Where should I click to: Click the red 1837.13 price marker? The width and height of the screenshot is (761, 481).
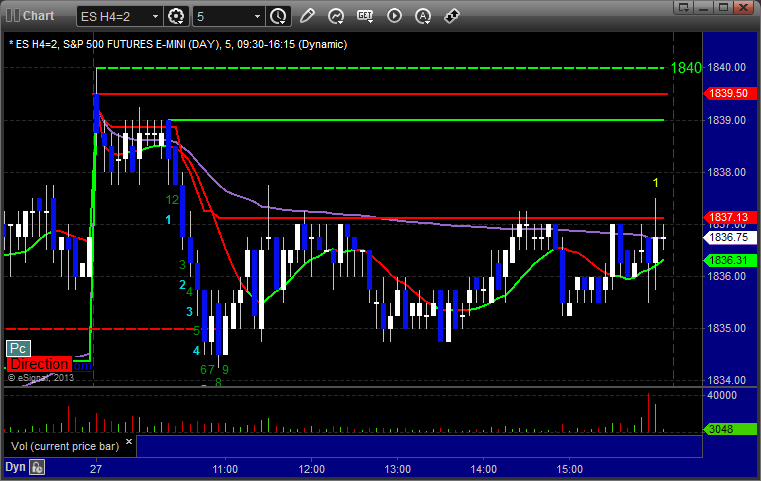tap(729, 217)
